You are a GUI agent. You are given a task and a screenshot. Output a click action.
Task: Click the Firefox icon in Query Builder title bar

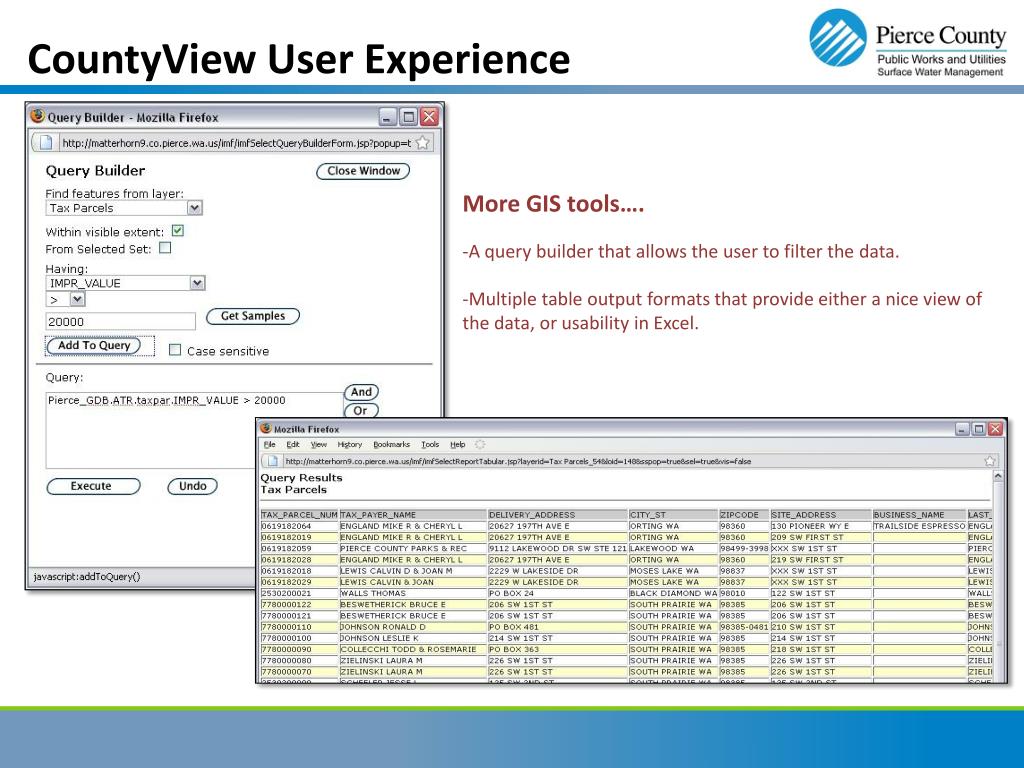pos(38,116)
